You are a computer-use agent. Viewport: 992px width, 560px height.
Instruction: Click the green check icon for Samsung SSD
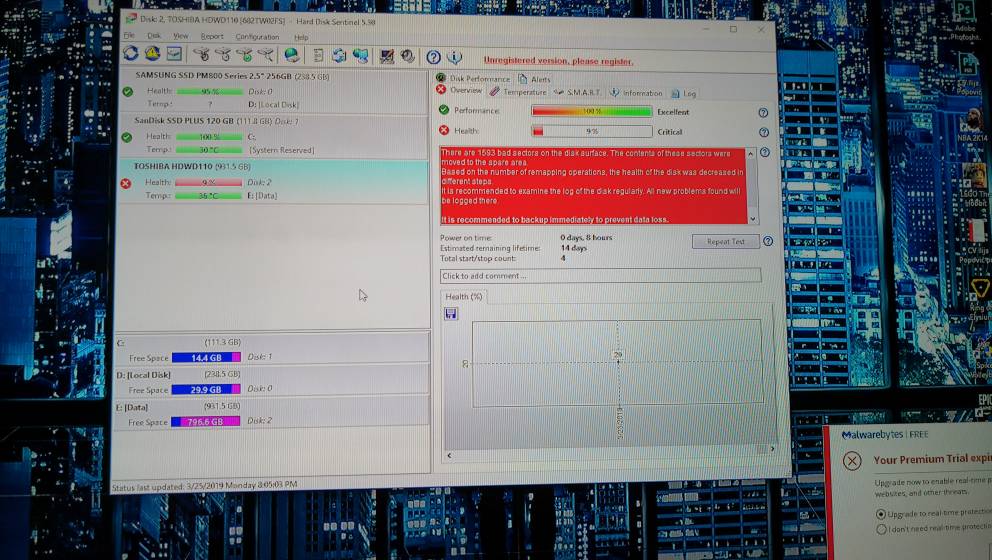pyautogui.click(x=128, y=92)
